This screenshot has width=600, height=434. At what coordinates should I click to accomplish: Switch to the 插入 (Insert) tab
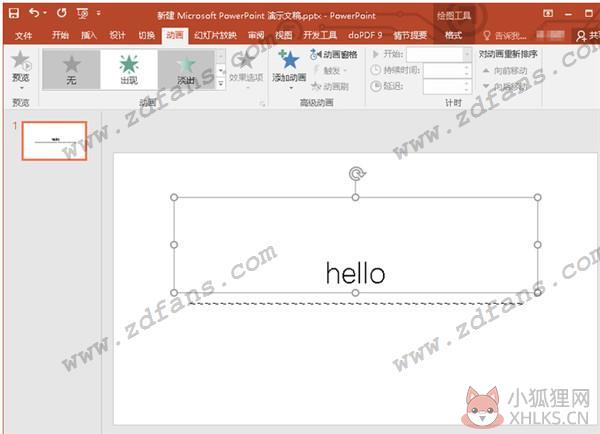(x=89, y=35)
